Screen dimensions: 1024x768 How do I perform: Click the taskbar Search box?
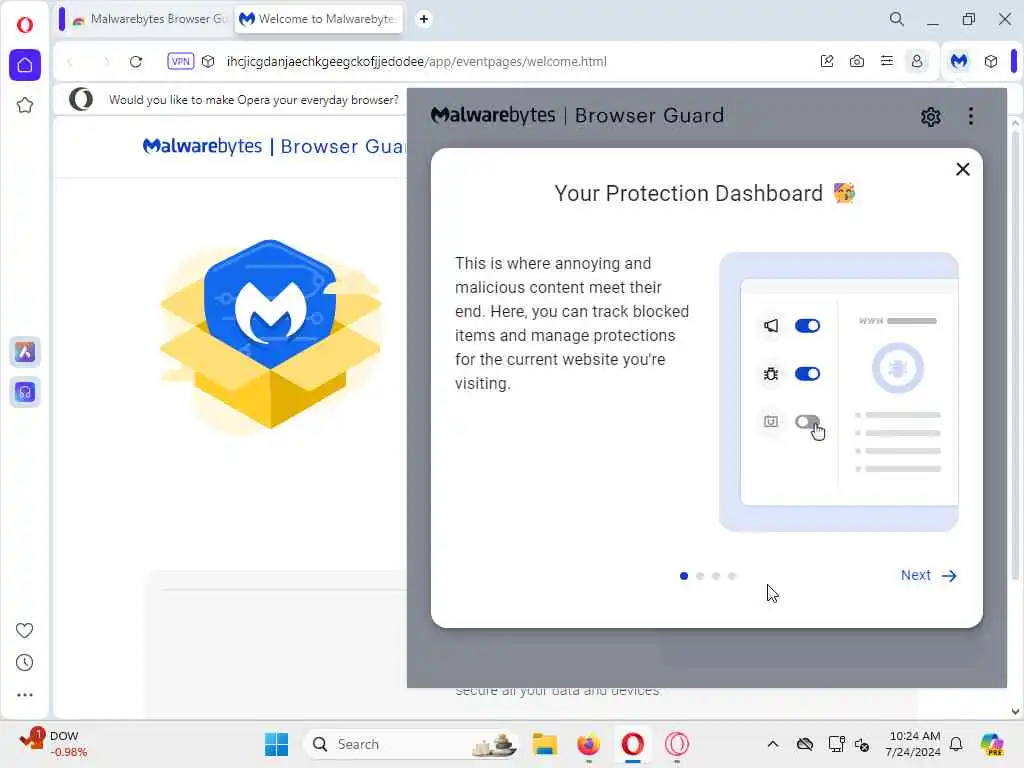[x=411, y=744]
